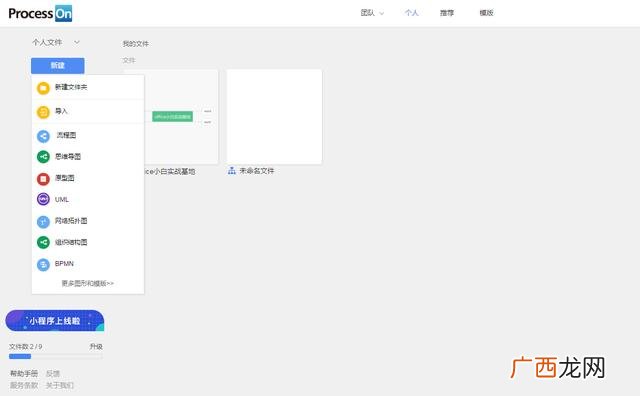640x396 pixels.
Task: Open 更多图形和模板>> link
Action: (88, 283)
